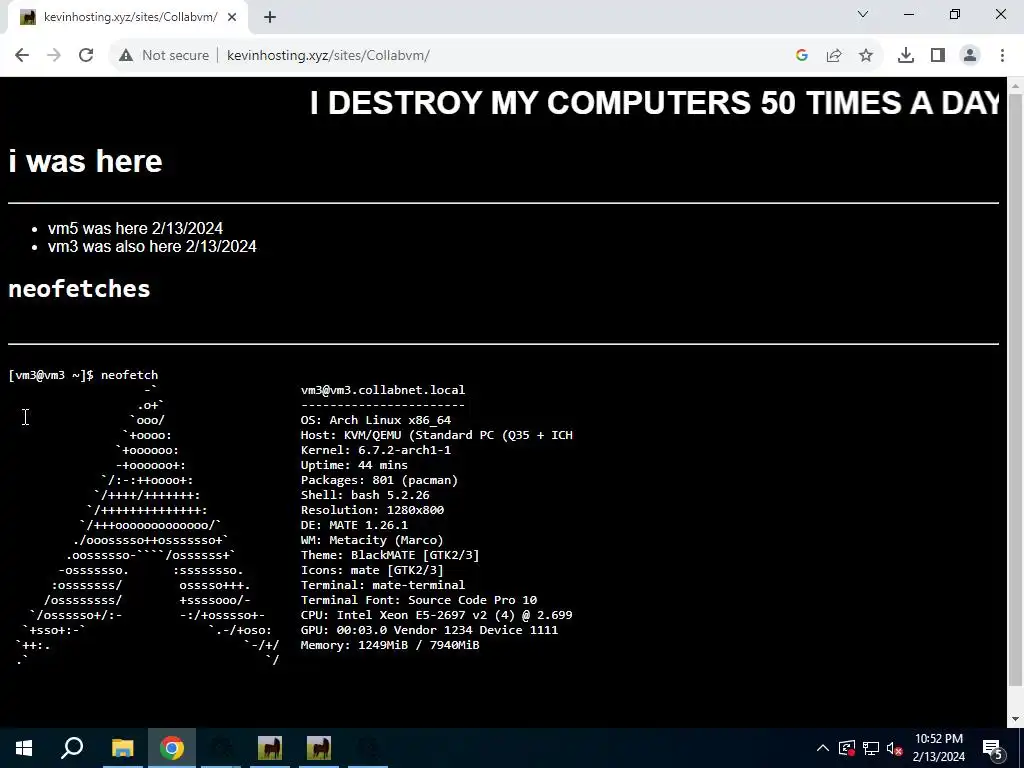1024x768 pixels.
Task: Click the '[vm3@vm3 ~]$ neofetch' prompt line
Action: (83, 375)
